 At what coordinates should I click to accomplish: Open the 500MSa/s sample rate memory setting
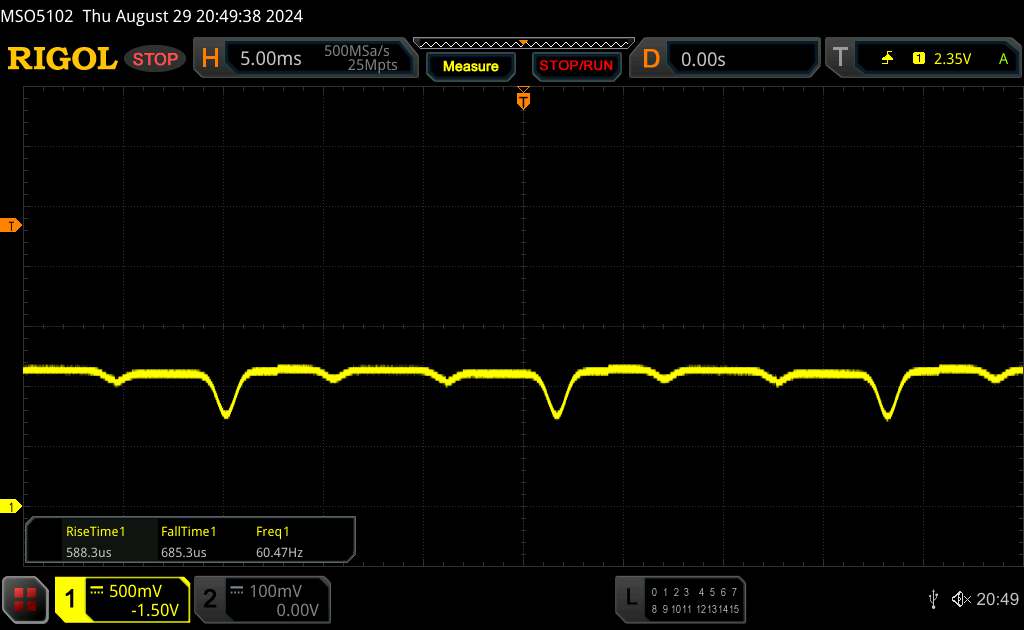tap(360, 58)
